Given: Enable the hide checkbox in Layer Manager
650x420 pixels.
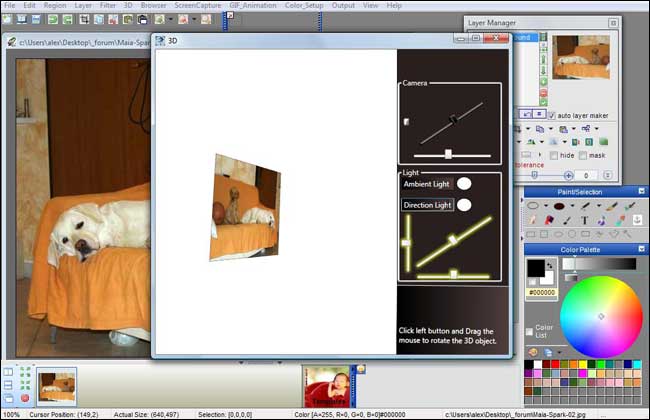Looking at the screenshot, I should (x=555, y=156).
